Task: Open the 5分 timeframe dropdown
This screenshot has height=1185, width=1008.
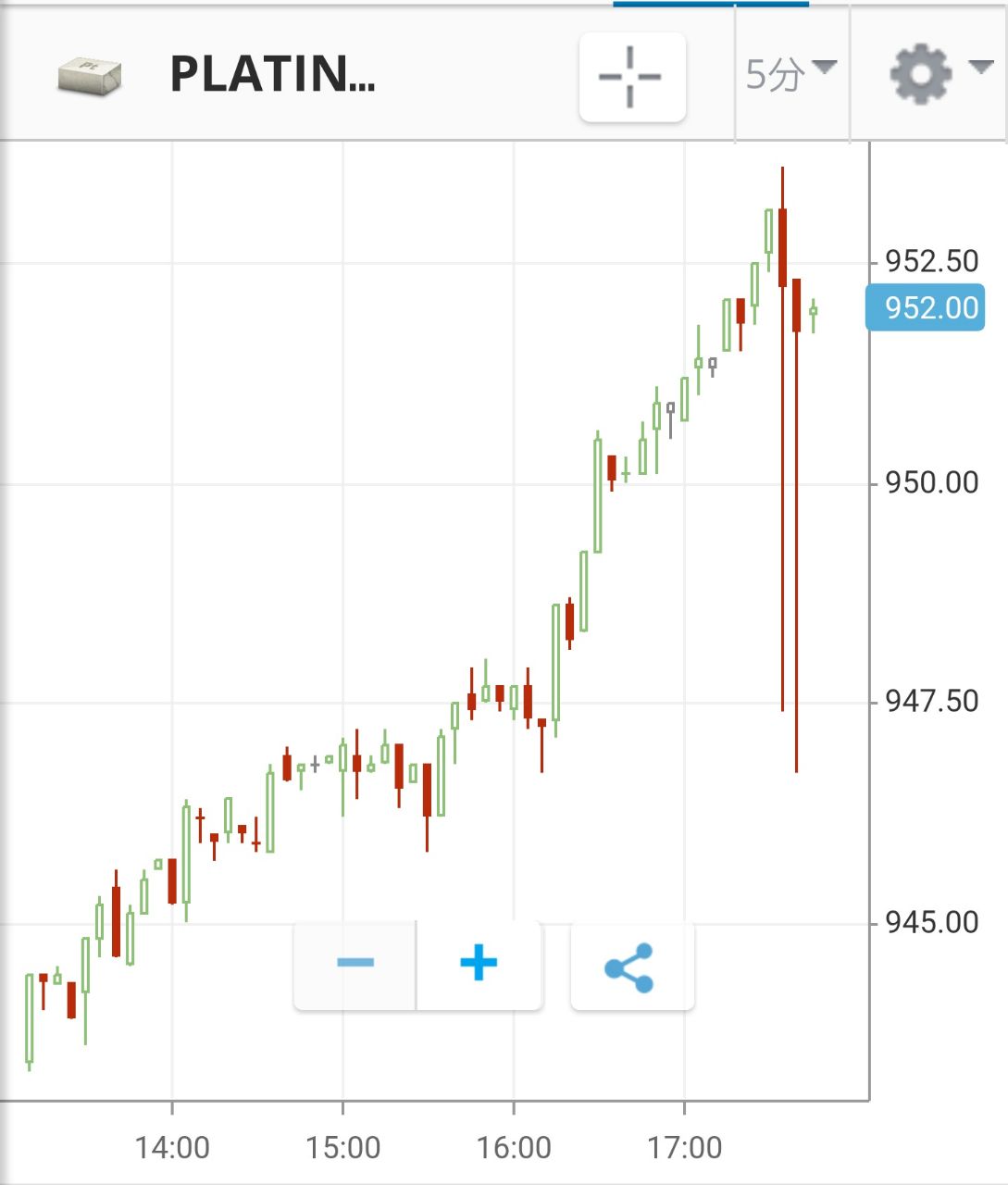Action: (x=791, y=74)
